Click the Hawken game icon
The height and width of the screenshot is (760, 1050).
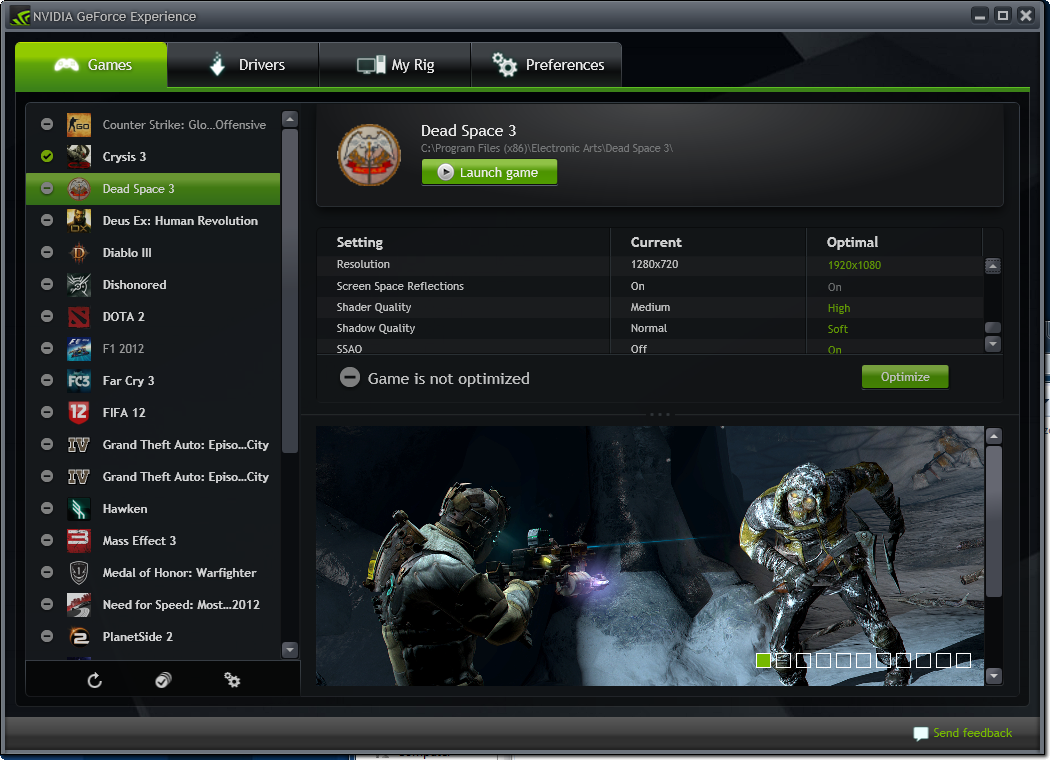point(79,509)
